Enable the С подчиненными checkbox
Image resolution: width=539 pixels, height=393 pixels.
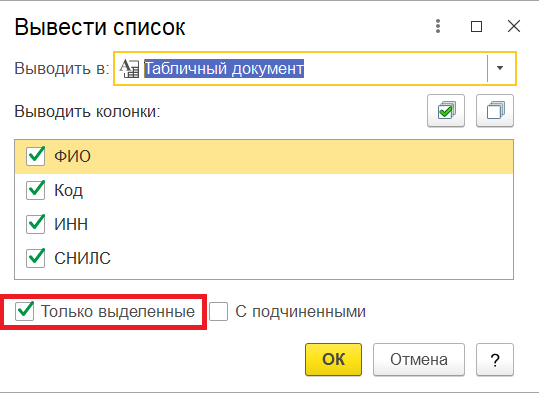tap(218, 312)
